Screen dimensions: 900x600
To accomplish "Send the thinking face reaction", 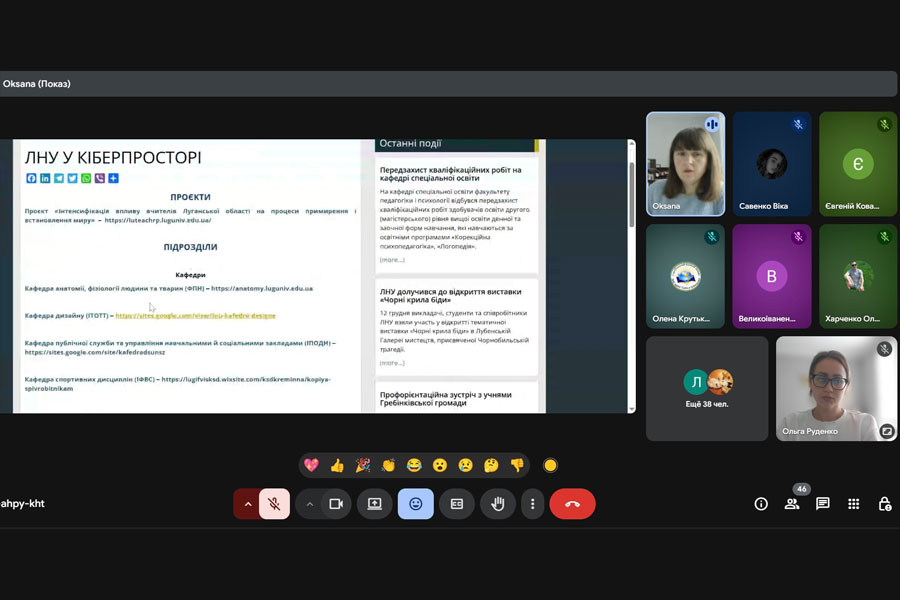I will pos(491,465).
